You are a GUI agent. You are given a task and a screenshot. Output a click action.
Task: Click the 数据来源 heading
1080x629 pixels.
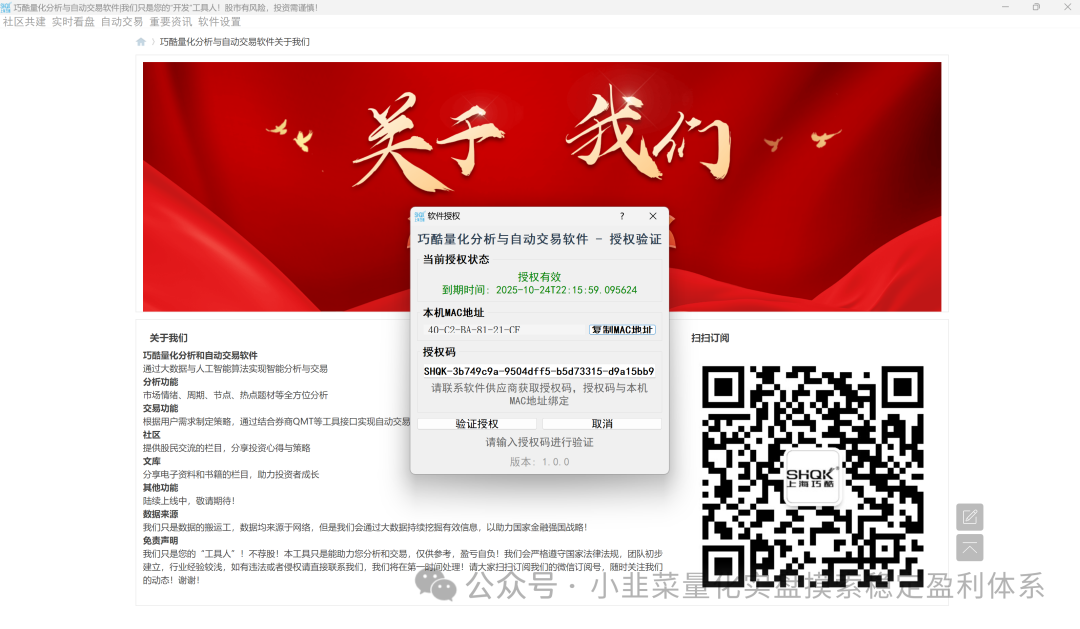[x=160, y=515]
